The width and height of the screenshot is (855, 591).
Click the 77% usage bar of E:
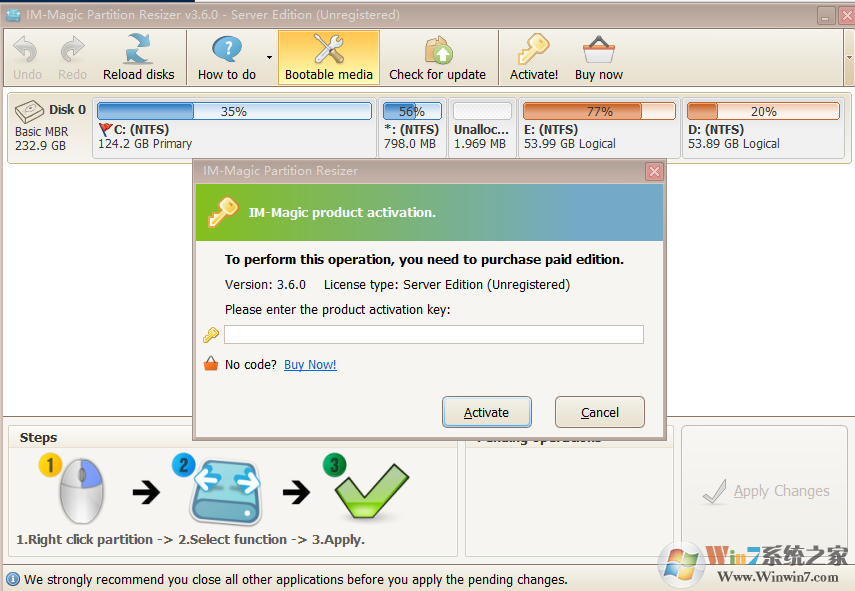[x=599, y=111]
